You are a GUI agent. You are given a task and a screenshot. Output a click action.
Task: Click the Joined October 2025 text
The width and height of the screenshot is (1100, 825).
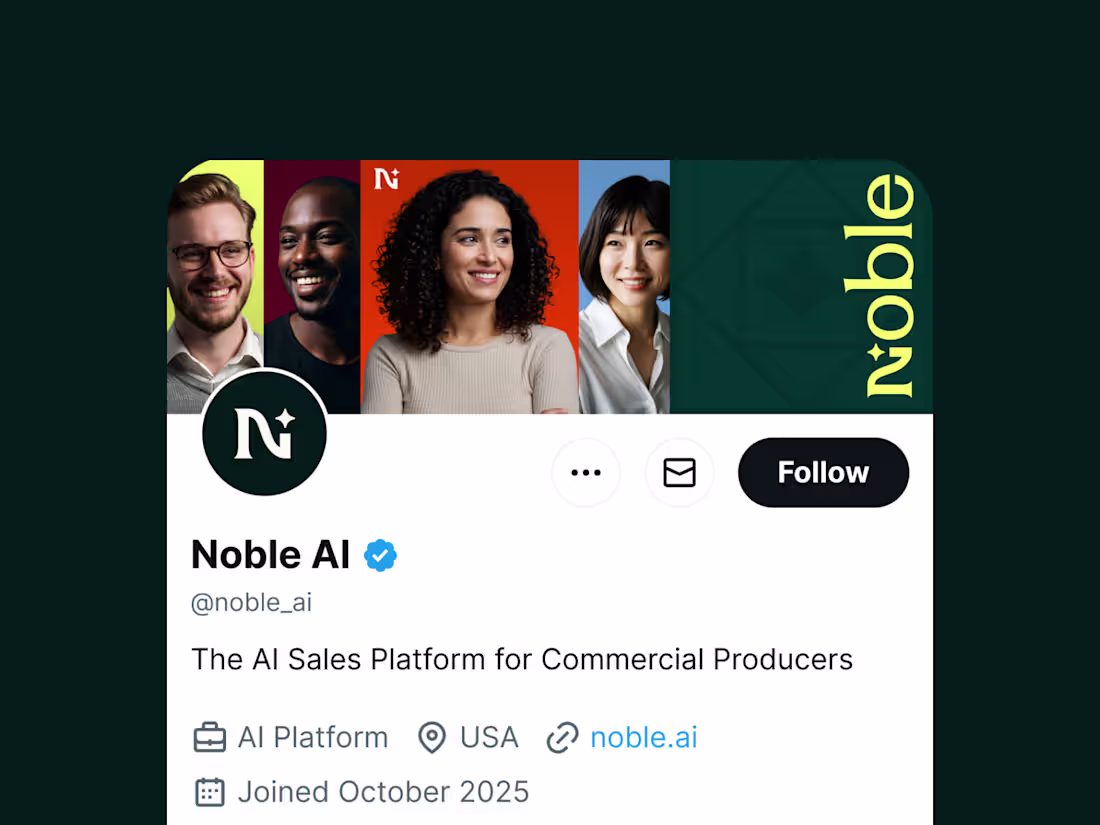click(x=383, y=791)
